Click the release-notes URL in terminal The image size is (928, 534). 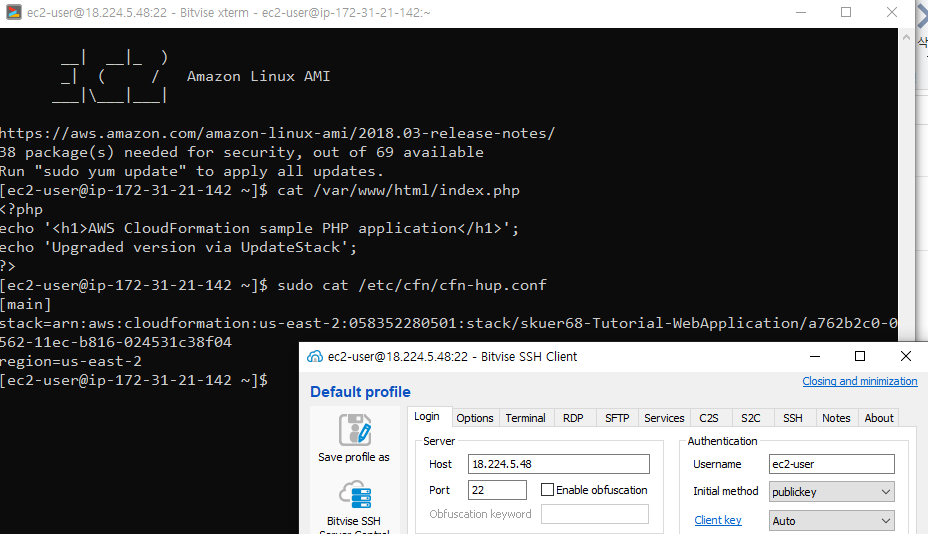tap(278, 133)
